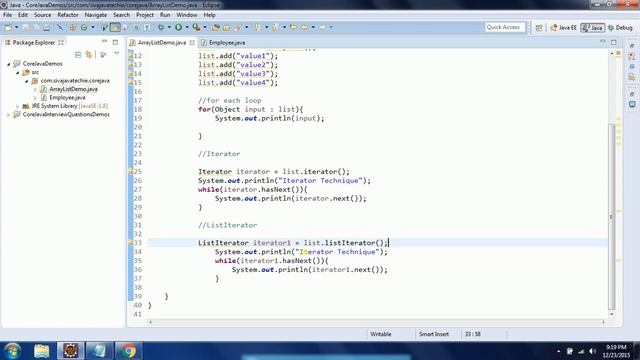Open File Explorer from Windows taskbar
Screen dimensions: 640x360
pyautogui.click(x=42, y=351)
